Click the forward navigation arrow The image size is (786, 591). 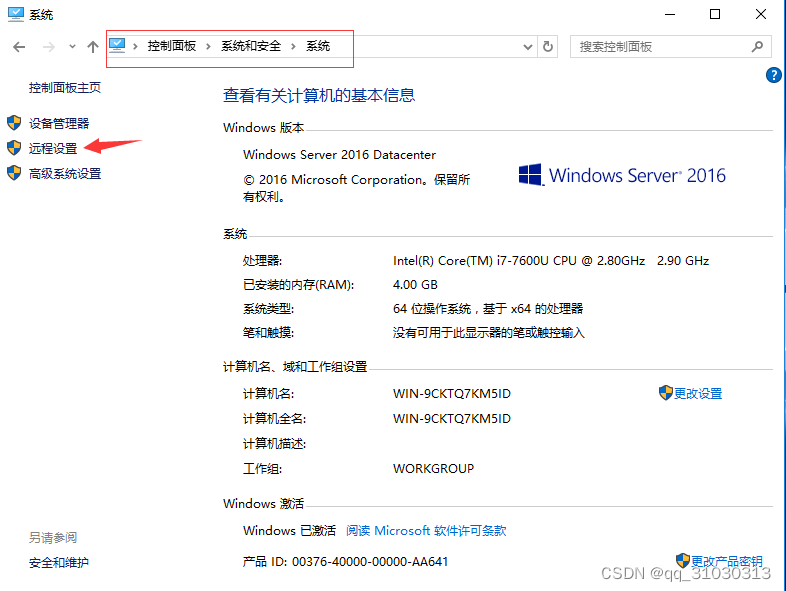pyautogui.click(x=49, y=47)
